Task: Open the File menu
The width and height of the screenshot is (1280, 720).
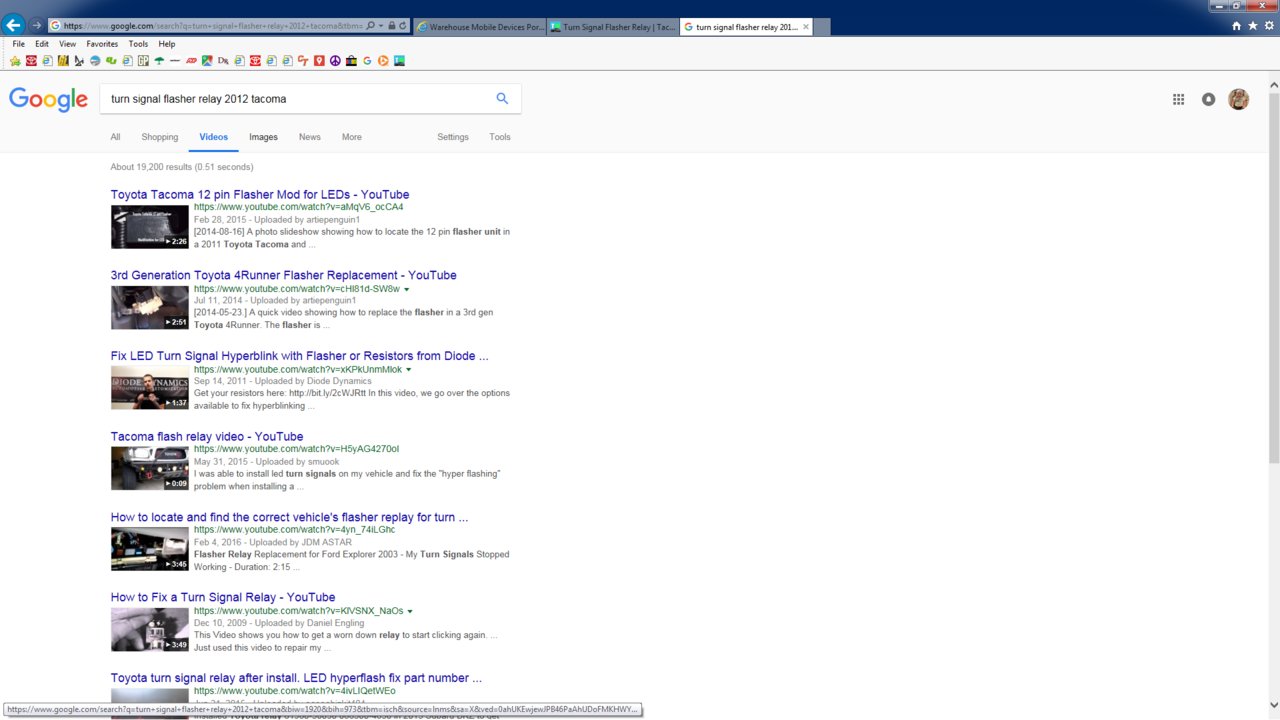Action: [x=18, y=44]
